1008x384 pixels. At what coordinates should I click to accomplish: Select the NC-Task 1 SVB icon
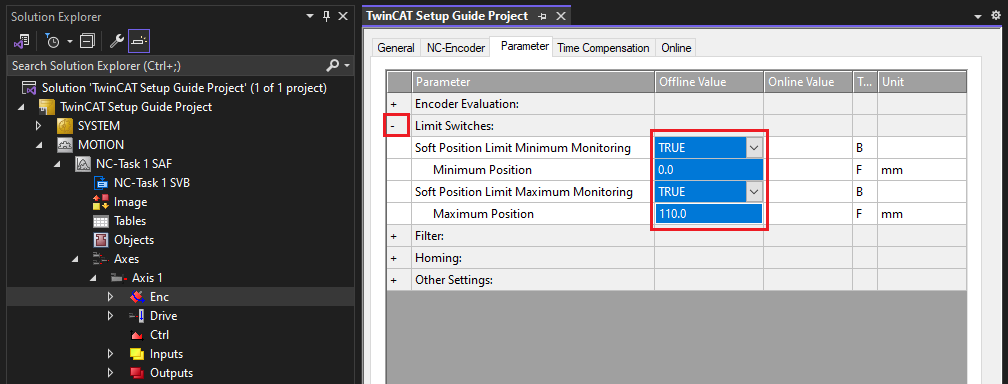101,183
